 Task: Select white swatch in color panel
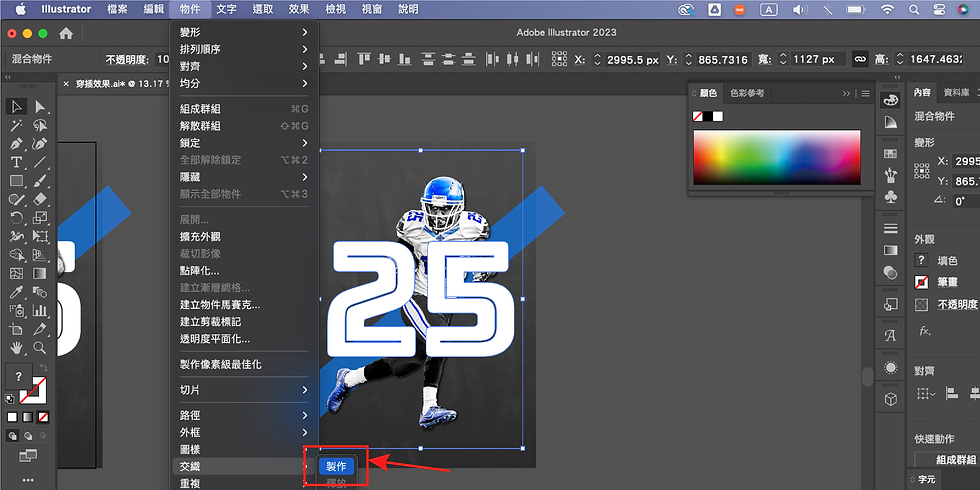[718, 116]
